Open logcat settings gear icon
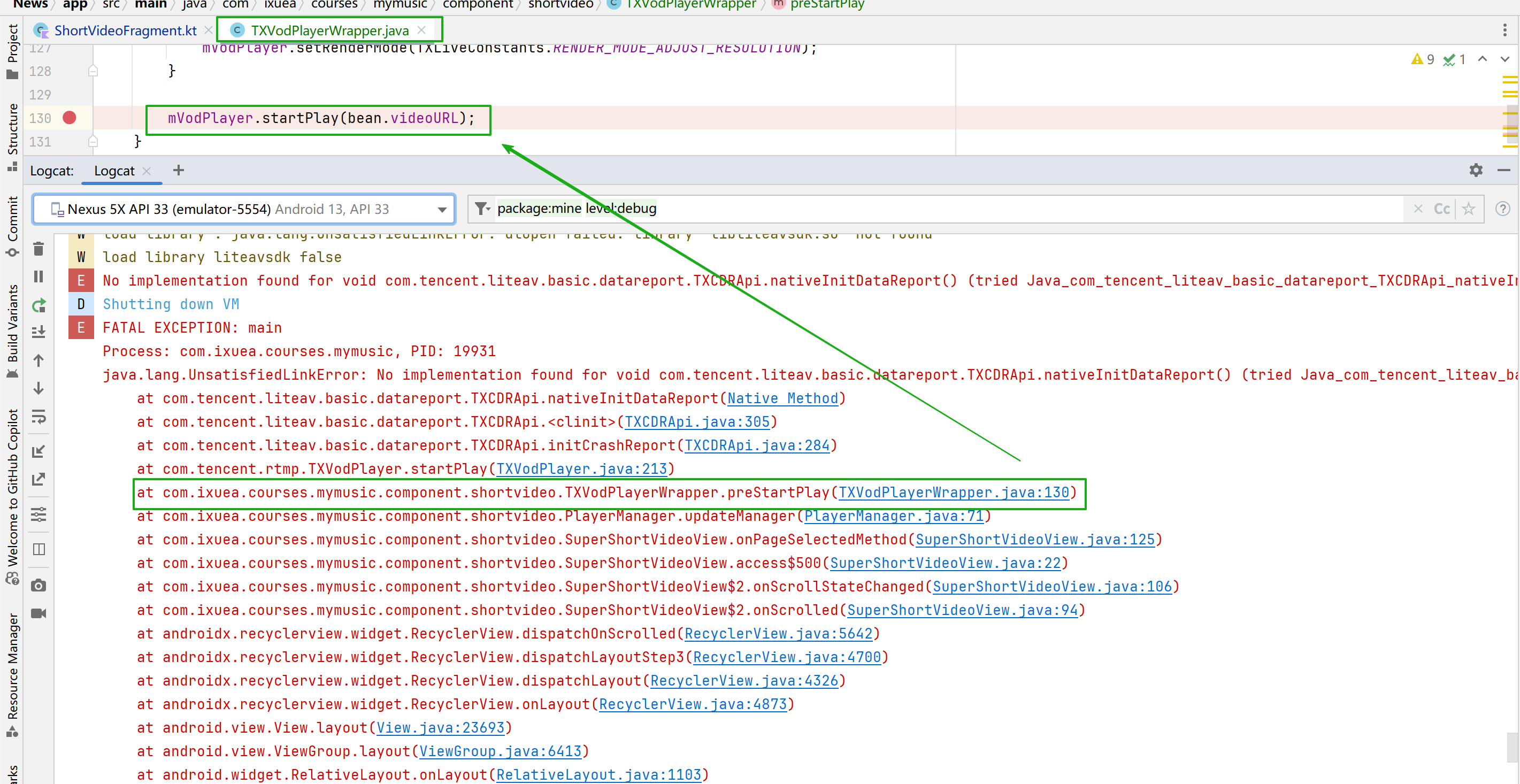This screenshot has height=784, width=1520. click(x=1476, y=171)
